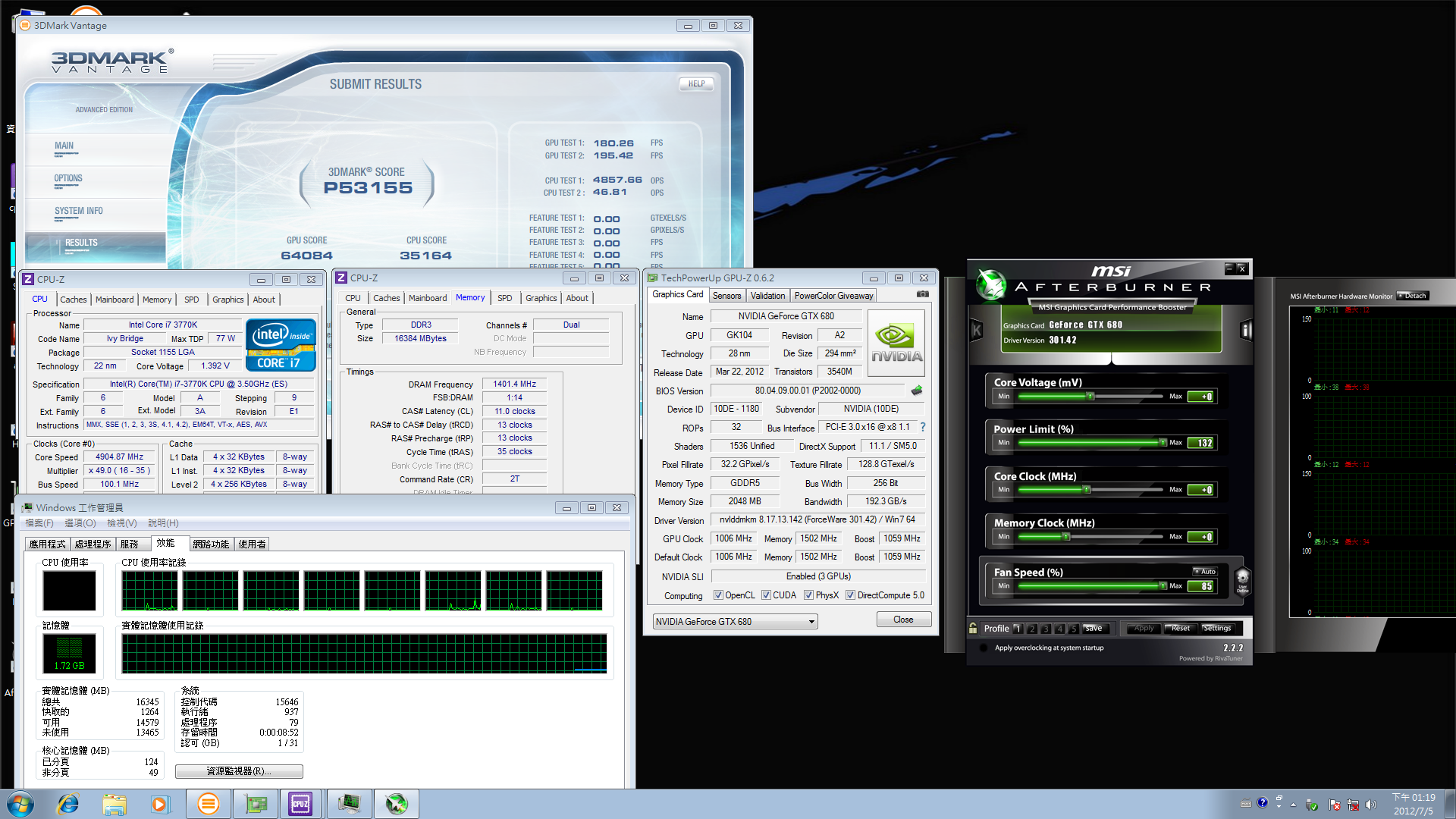Screen dimensions: 1456x819
Task: Open the Windows Start menu
Action: [x=20, y=804]
